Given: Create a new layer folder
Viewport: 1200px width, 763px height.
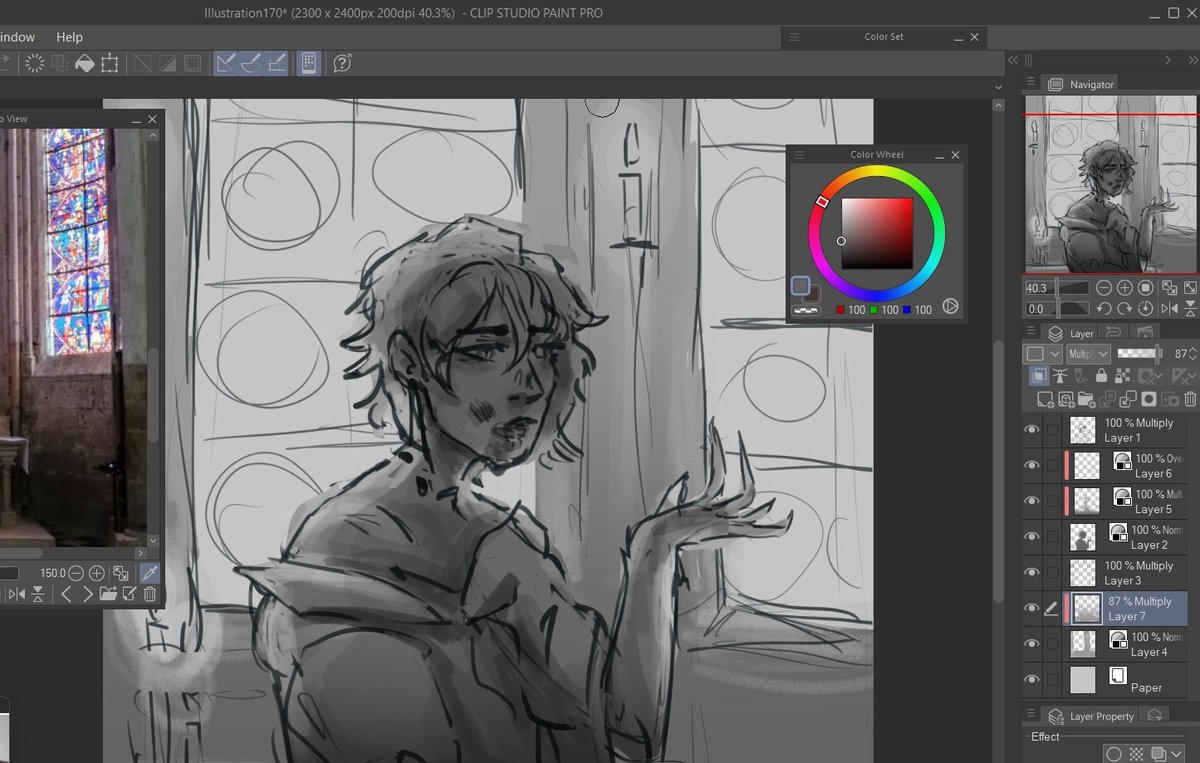Looking at the screenshot, I should [x=1087, y=399].
